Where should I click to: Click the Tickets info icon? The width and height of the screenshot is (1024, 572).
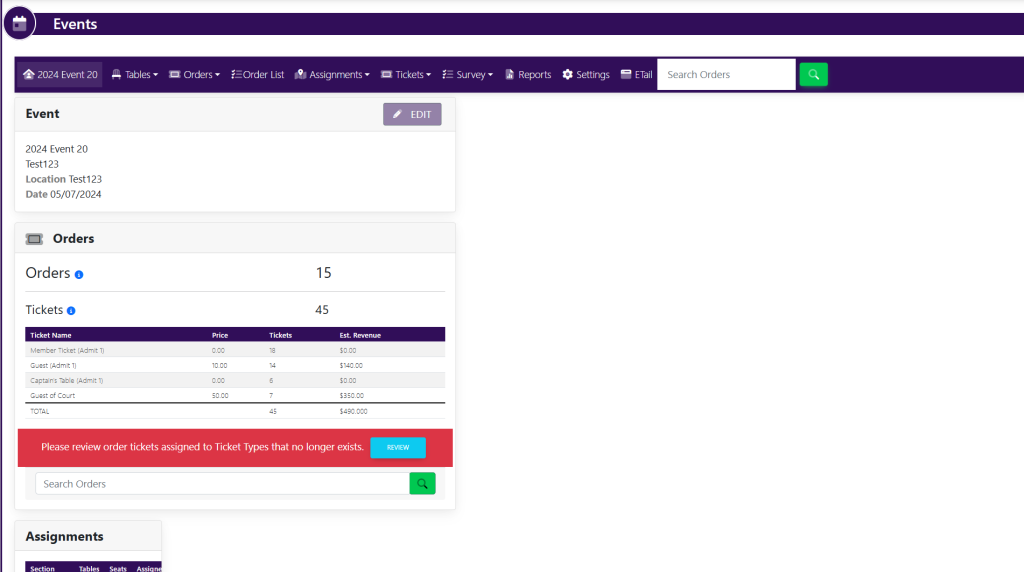coord(71,311)
